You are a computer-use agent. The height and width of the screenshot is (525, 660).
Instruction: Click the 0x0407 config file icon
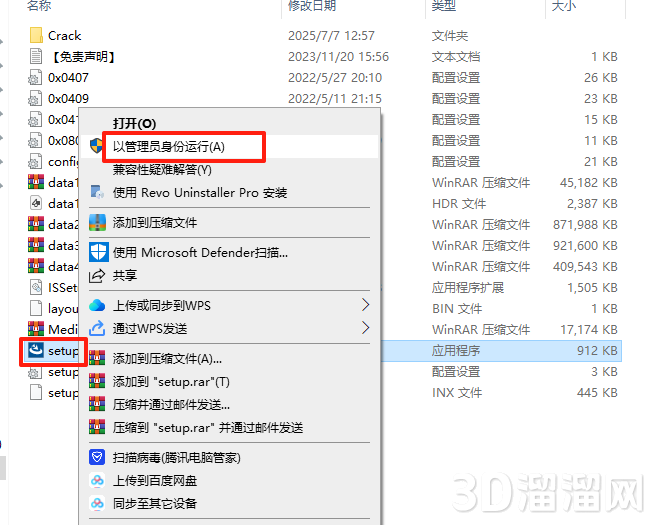(36, 77)
